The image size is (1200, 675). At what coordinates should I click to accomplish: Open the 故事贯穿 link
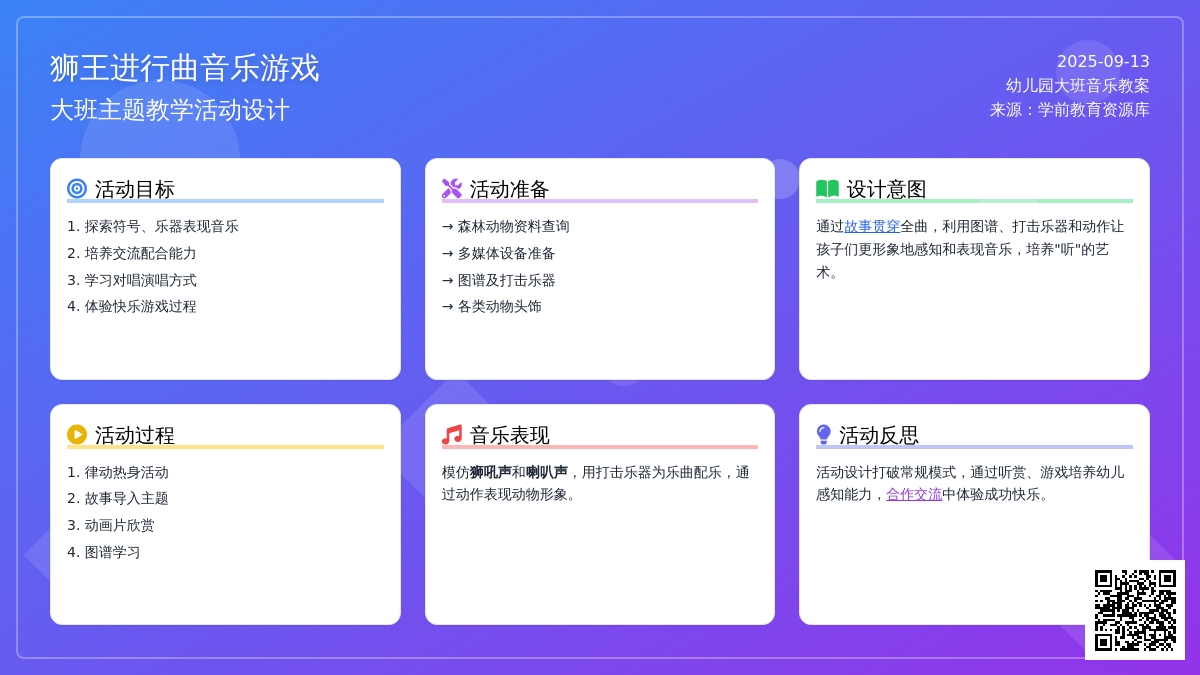[x=872, y=226]
